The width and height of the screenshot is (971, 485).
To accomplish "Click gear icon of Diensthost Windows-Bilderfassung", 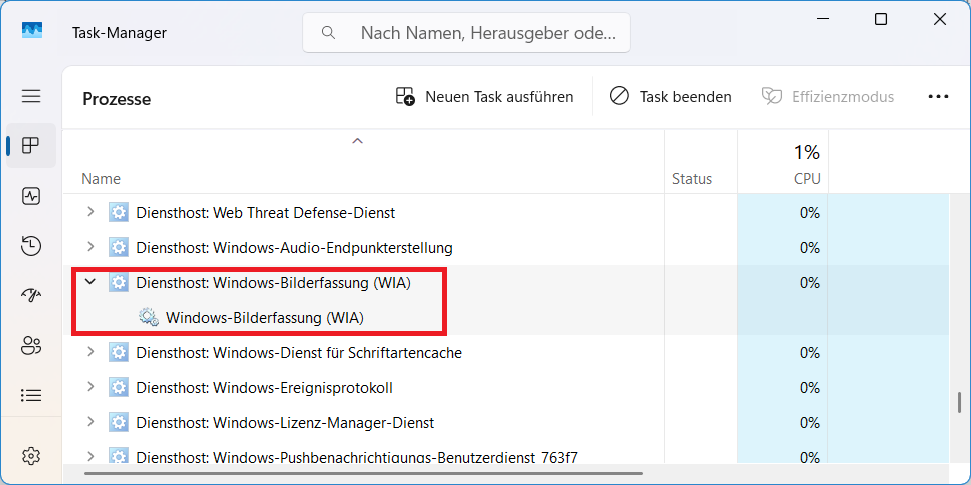I will point(118,282).
